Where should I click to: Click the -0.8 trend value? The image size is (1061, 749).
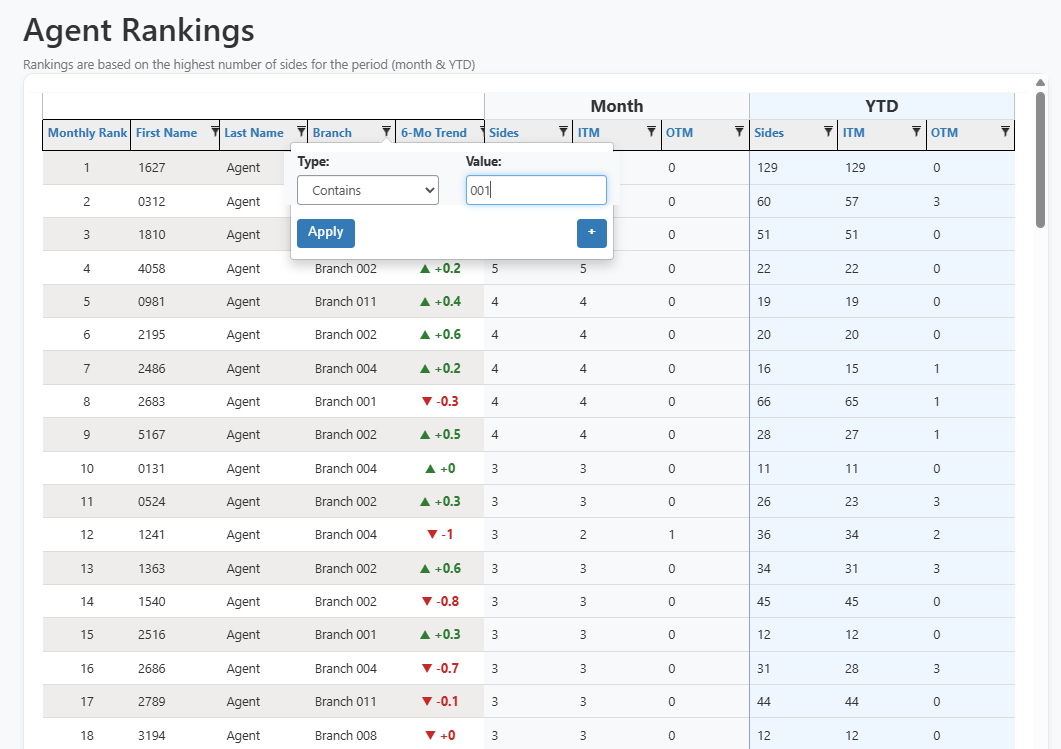441,602
